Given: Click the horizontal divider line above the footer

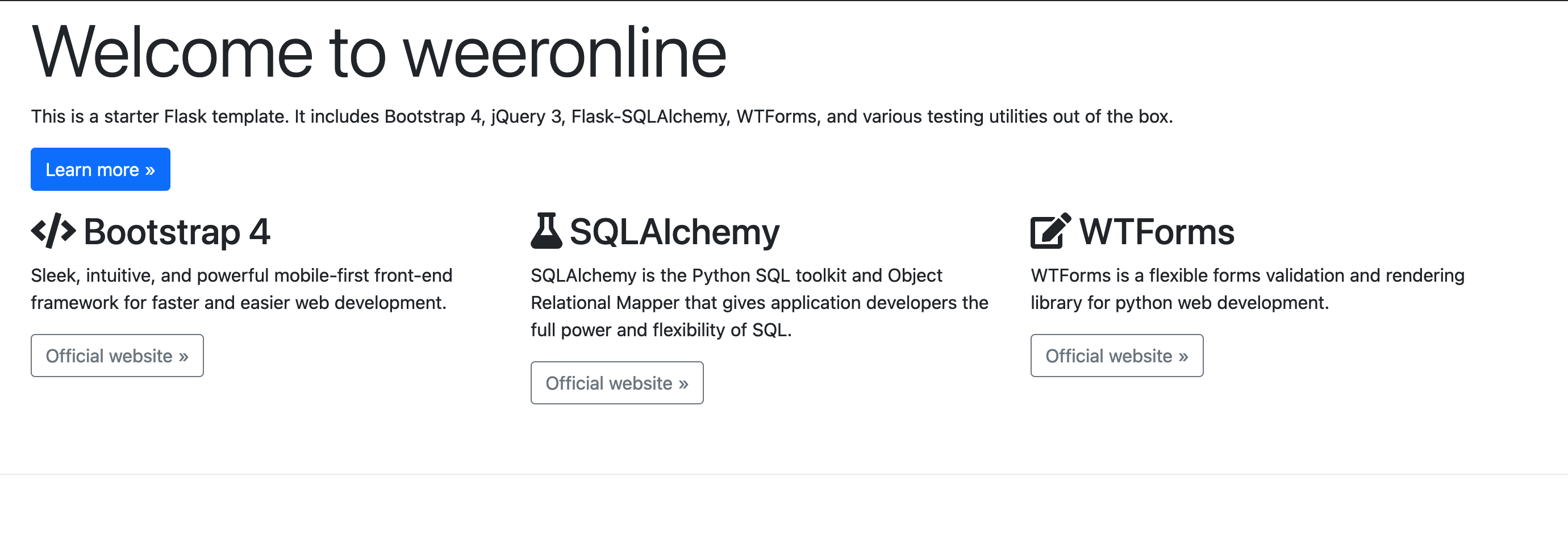Looking at the screenshot, I should tap(784, 474).
